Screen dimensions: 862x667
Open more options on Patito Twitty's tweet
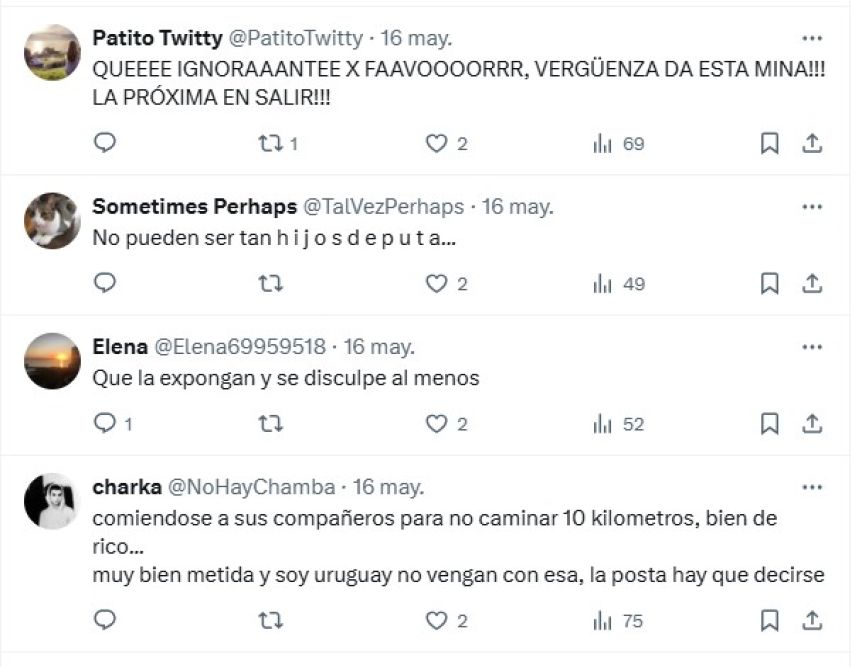pos(812,39)
